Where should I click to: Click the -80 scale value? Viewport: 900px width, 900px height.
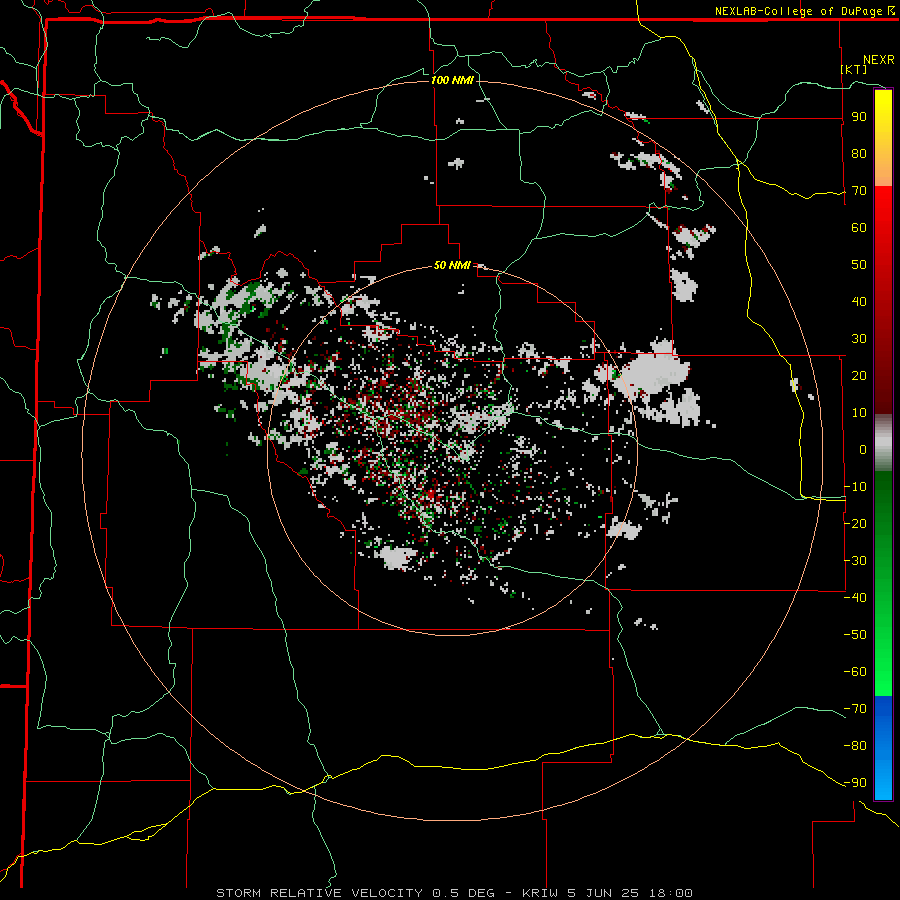tap(855, 746)
